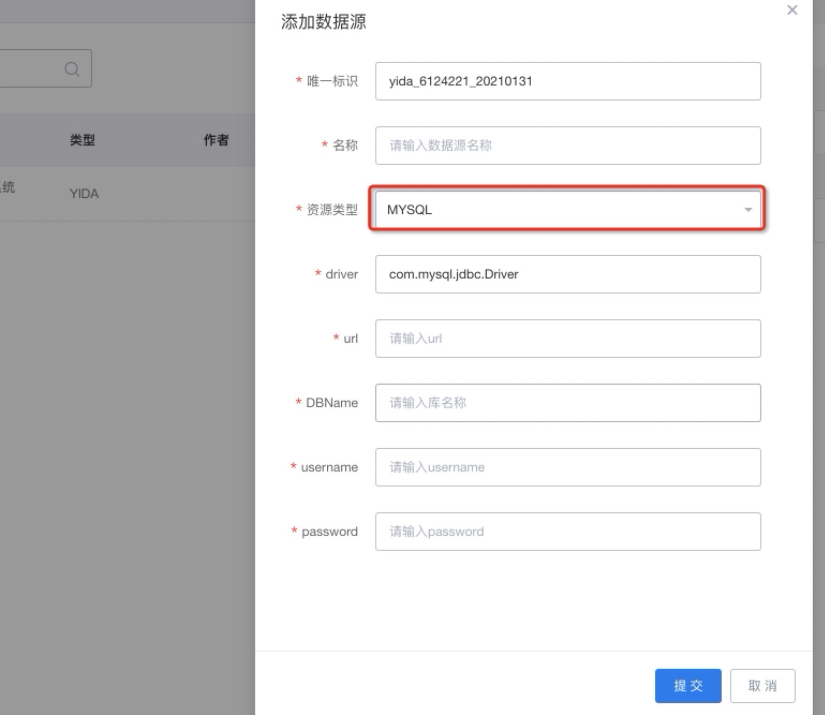Open the 资源类型 dropdown arrow
825x715 pixels.
[748, 210]
